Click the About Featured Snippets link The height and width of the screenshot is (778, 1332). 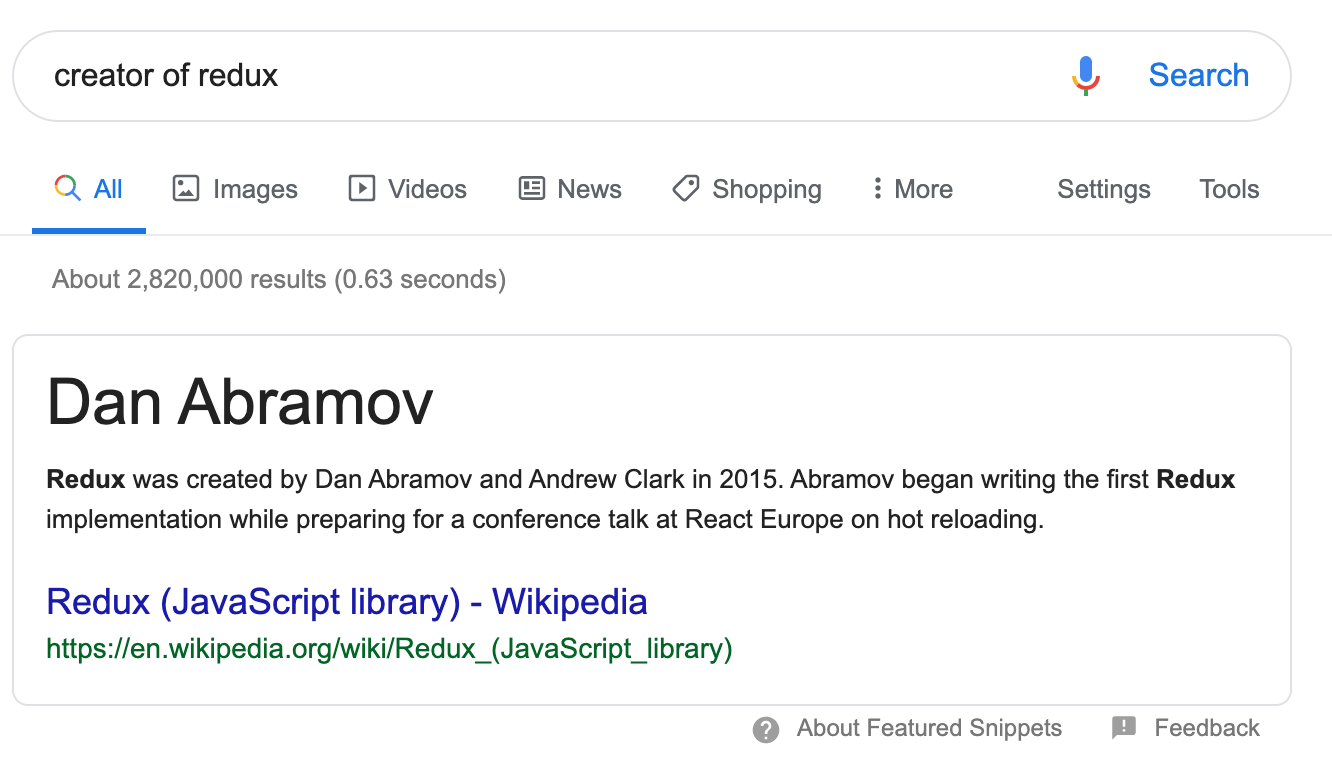929,728
